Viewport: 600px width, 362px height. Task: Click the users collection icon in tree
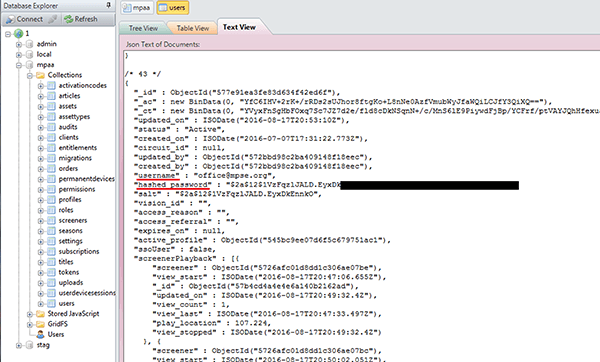51,304
